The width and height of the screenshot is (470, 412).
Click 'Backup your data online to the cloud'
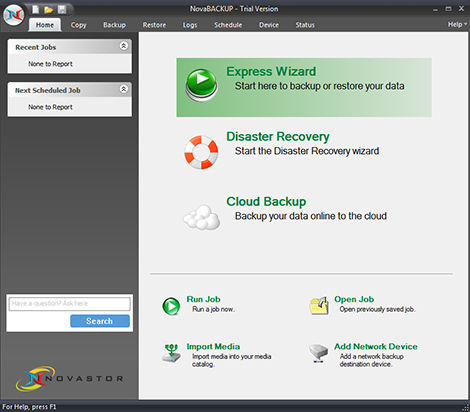(x=311, y=216)
